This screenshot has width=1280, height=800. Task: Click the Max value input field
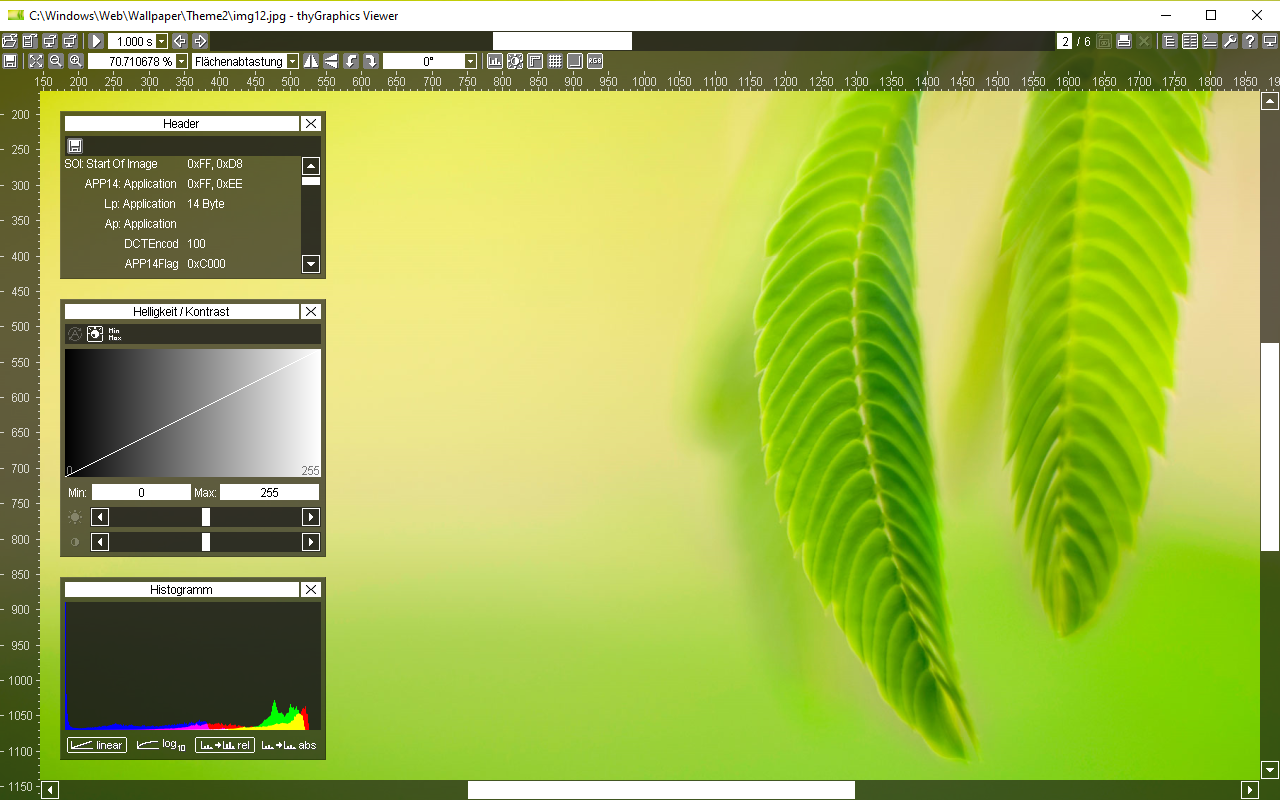click(x=269, y=492)
